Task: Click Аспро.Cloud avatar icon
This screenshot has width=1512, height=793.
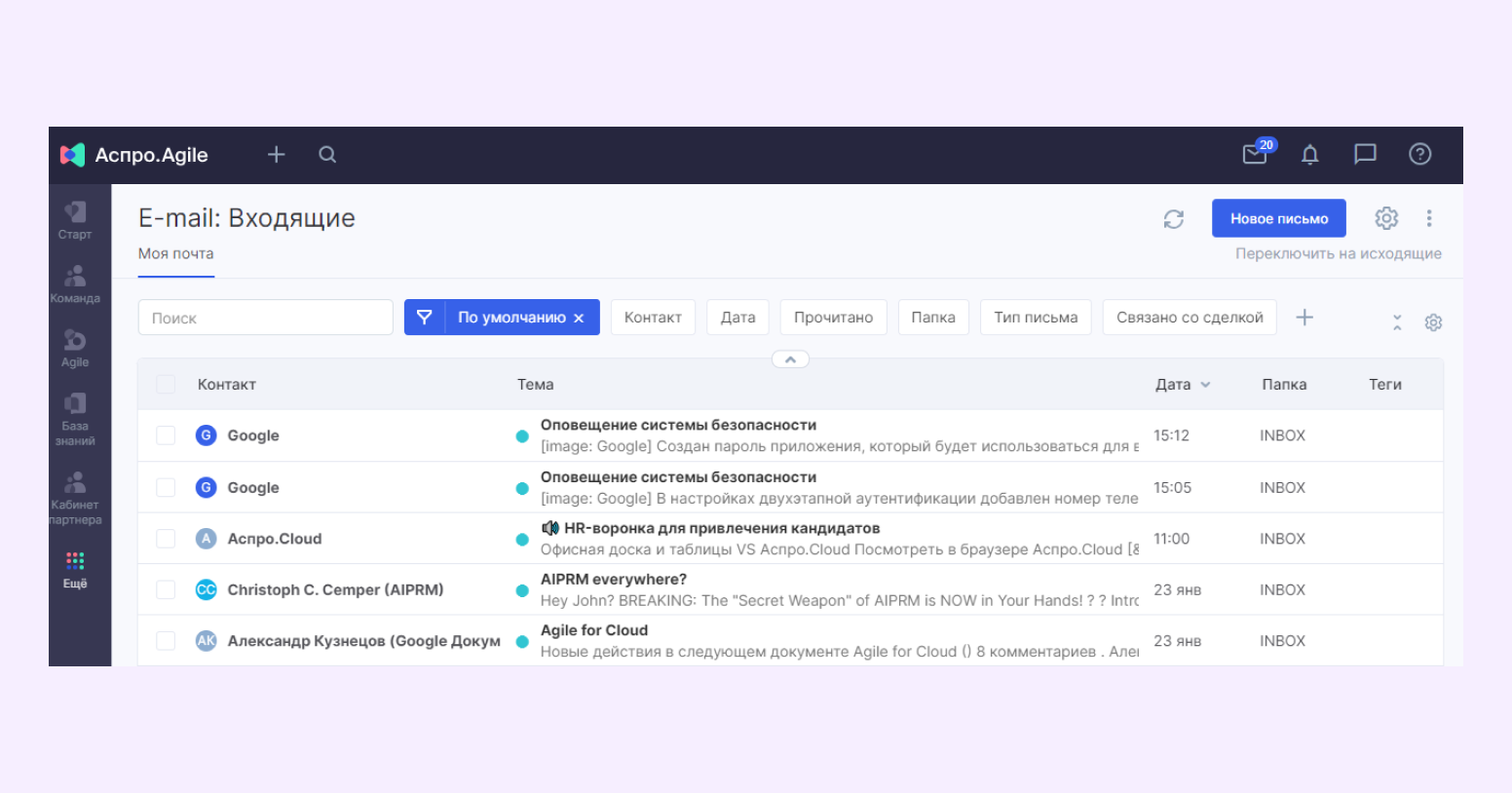Action: pos(206,539)
